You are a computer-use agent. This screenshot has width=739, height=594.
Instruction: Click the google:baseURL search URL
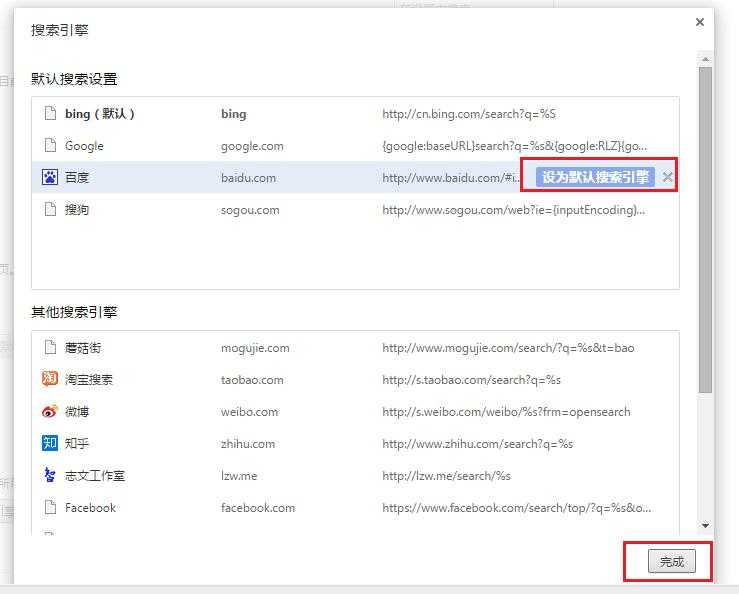click(x=515, y=146)
